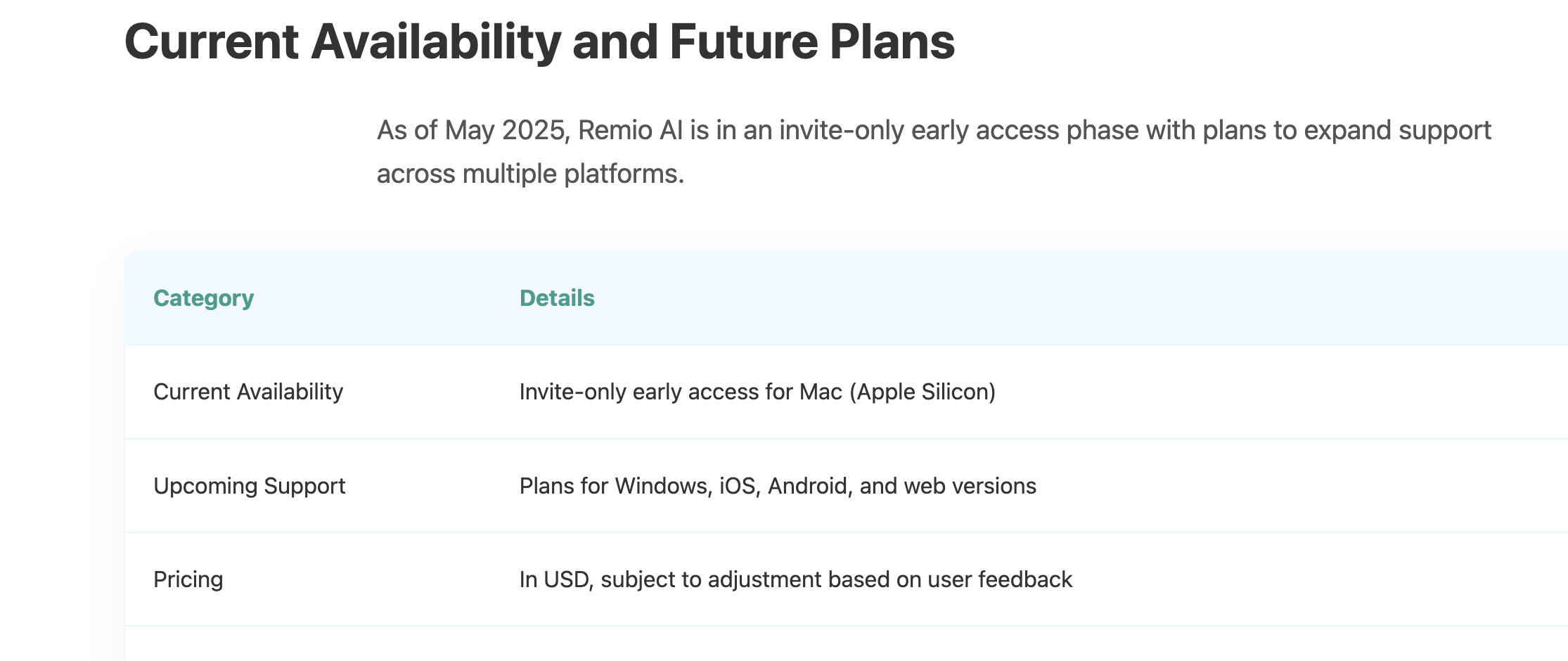Click the Current Availability row label
The width and height of the screenshot is (1568, 661).
248,392
